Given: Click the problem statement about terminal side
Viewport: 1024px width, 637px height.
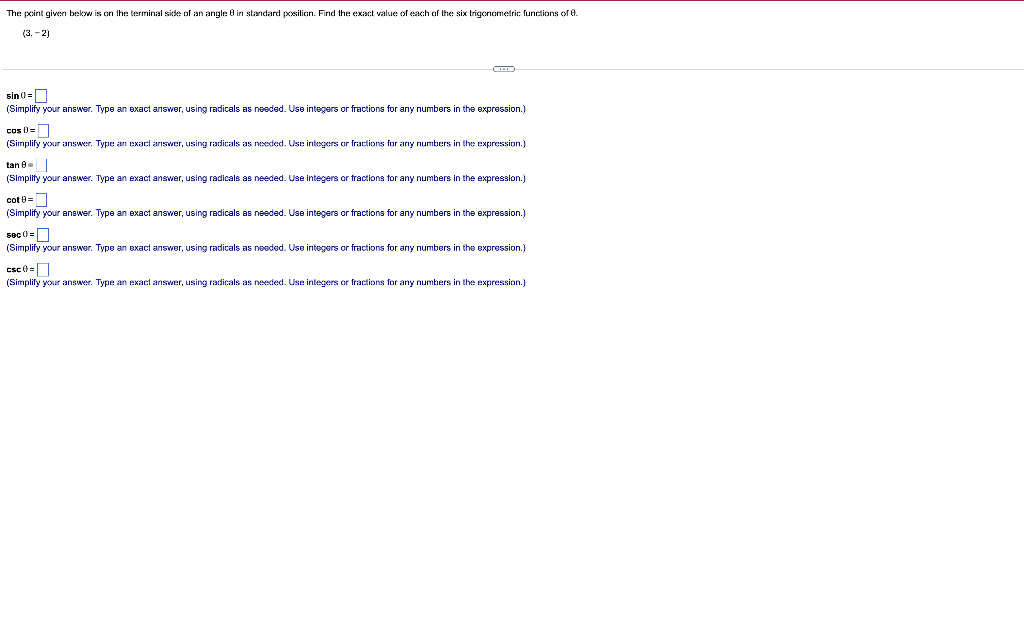Looking at the screenshot, I should tap(292, 13).
